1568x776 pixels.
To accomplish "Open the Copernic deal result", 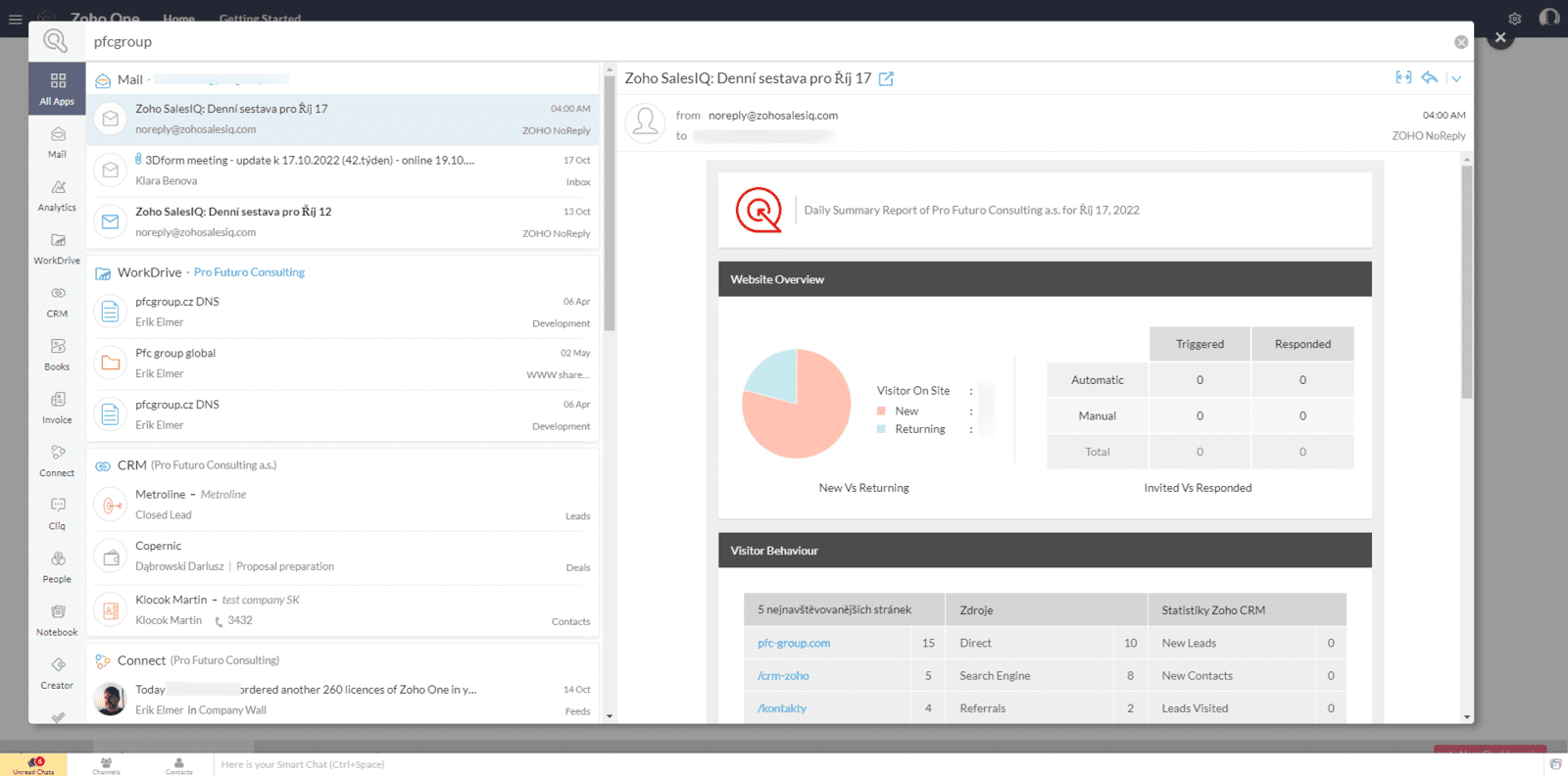I will coord(343,557).
